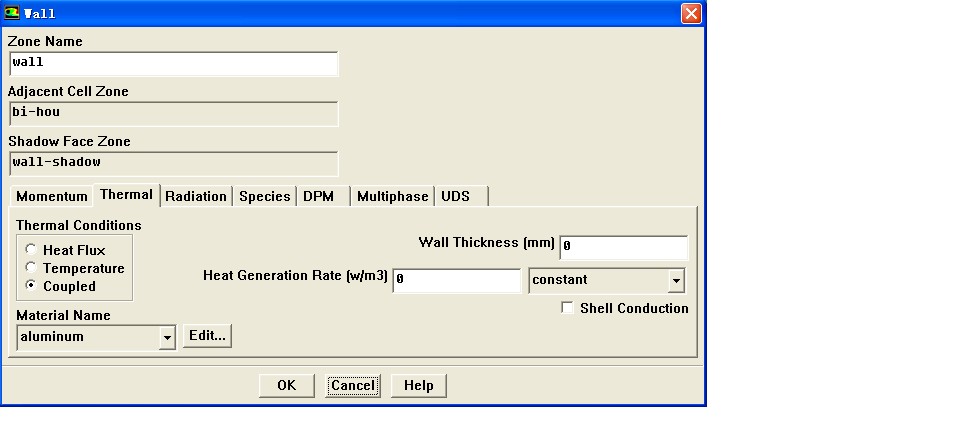Screen dimensions: 977x437
Task: Enable the Shell Conduction checkbox
Action: [x=568, y=308]
